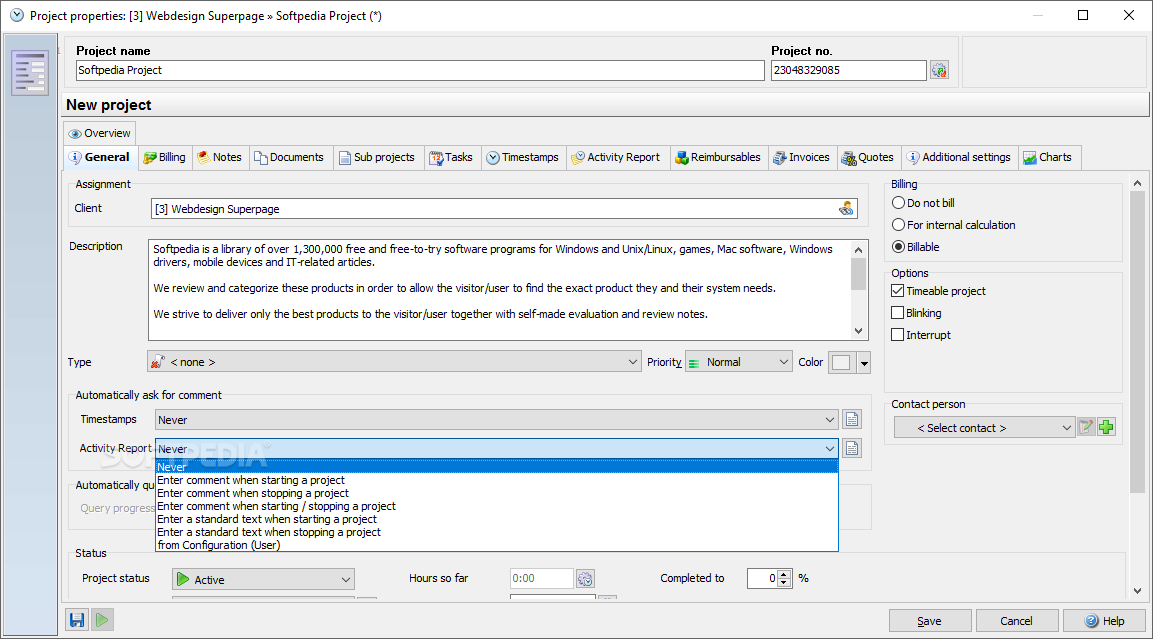This screenshot has width=1153, height=639.
Task: Switch to the Quotes tab
Action: (x=868, y=157)
